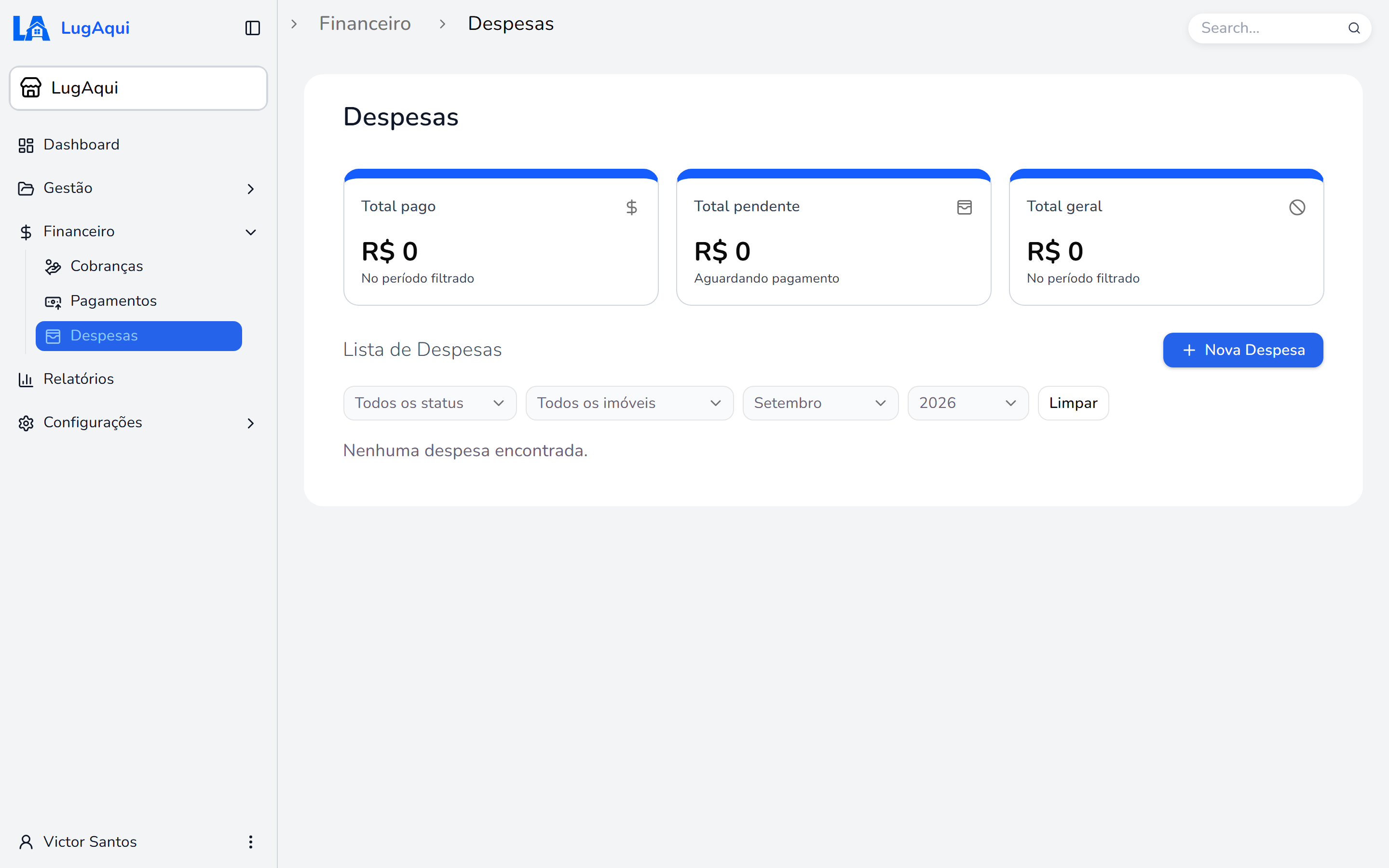Click the storefront icon in LugAqui selector
Viewport: 1389px width, 868px height.
pos(31,88)
